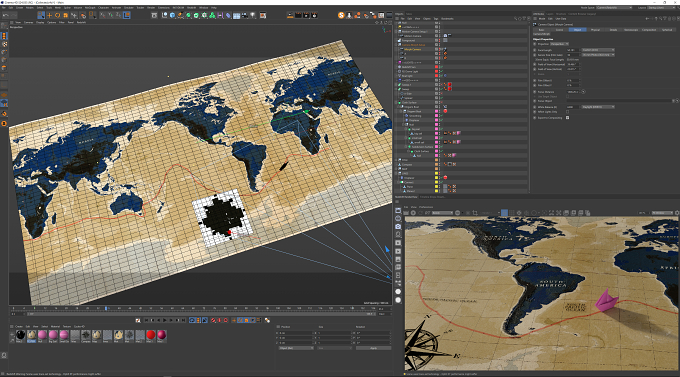680x377 pixels.
Task: Toggle the Autokeying icon
Action: coord(219,320)
